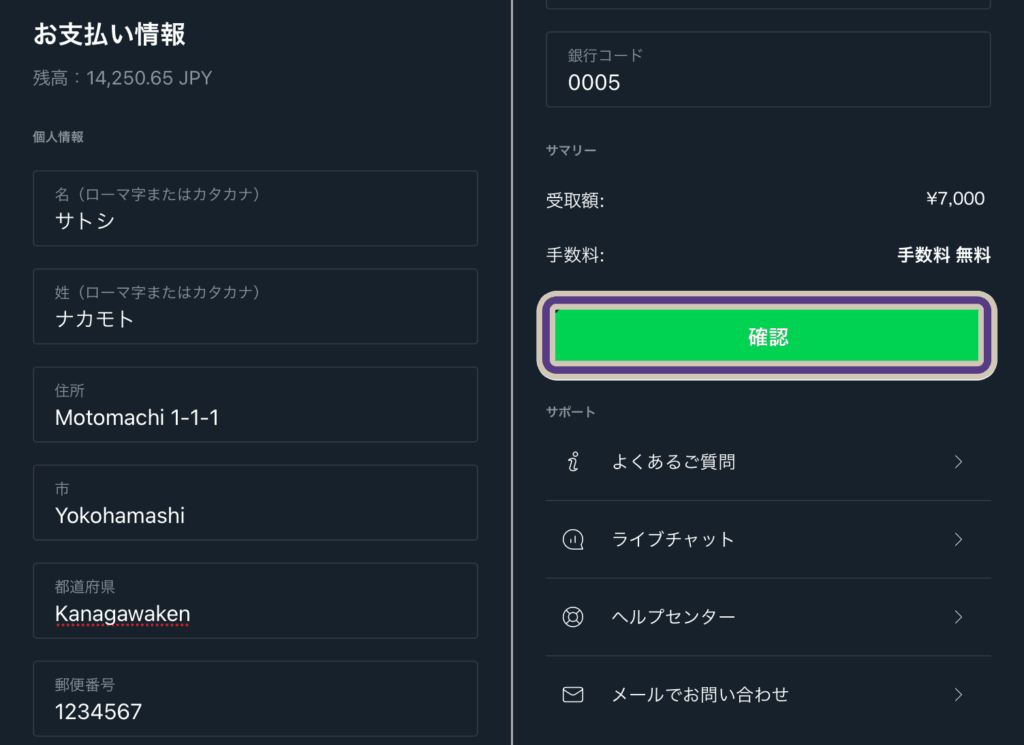Click the FAQ info icon
The image size is (1024, 745).
pyautogui.click(x=573, y=462)
